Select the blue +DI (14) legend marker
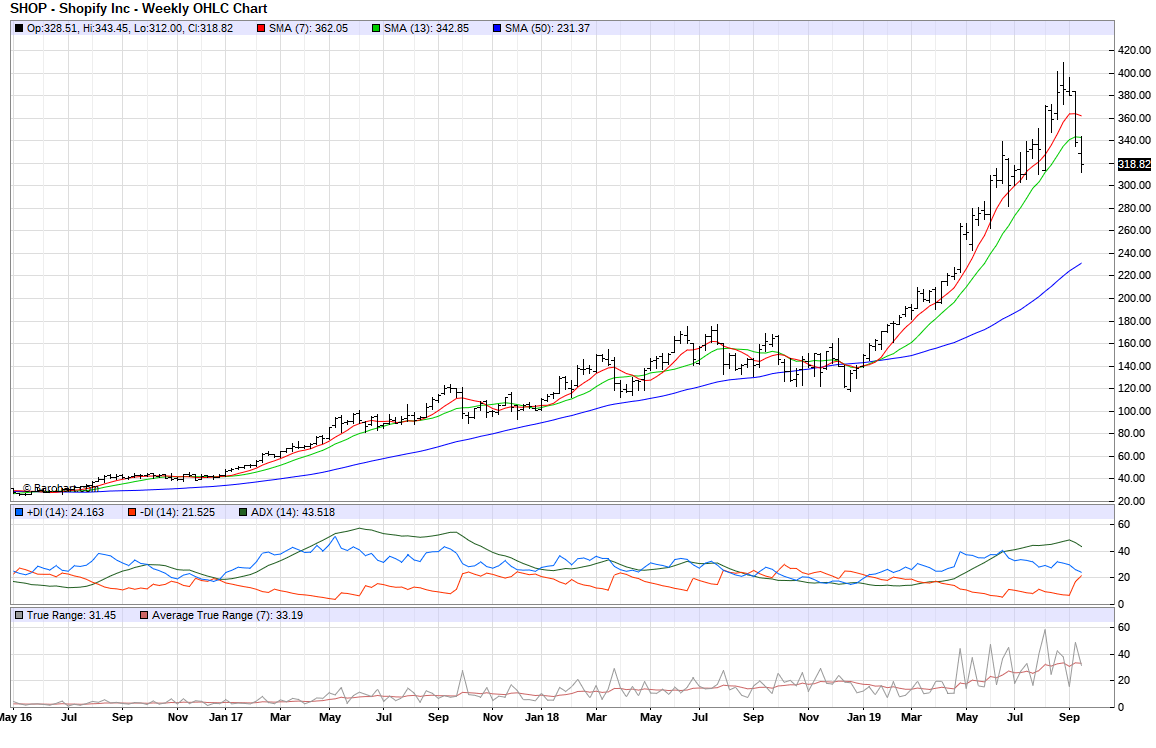1156x748 pixels. pos(19,512)
